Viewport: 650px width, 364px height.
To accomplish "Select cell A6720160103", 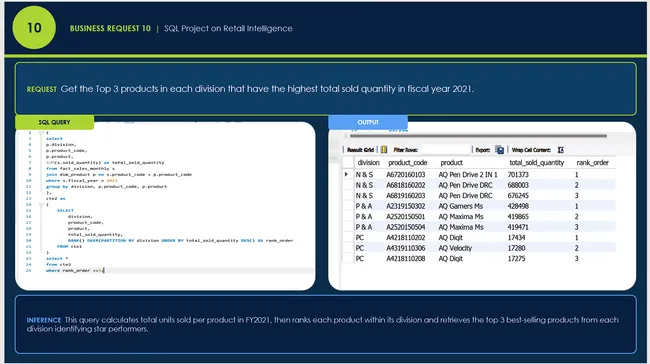I will (x=405, y=175).
